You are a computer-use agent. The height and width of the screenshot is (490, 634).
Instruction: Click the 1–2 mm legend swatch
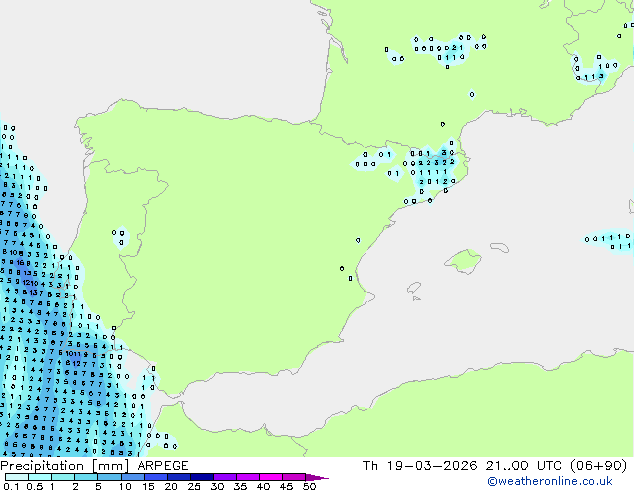[x=63, y=477]
